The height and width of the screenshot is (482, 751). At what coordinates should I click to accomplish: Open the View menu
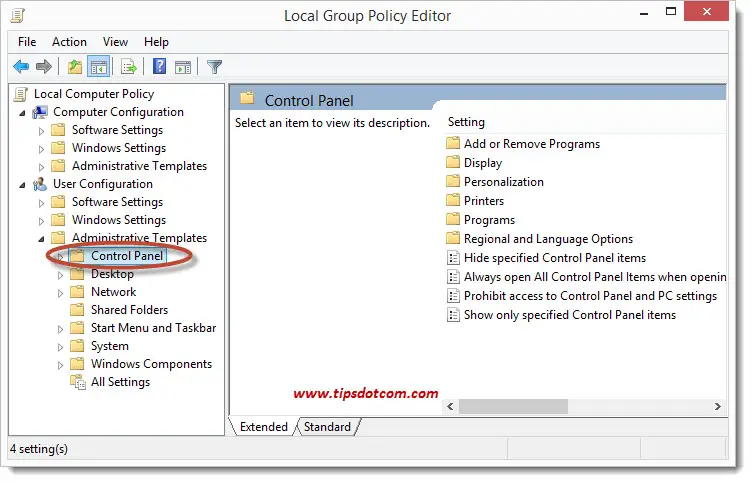pos(115,42)
